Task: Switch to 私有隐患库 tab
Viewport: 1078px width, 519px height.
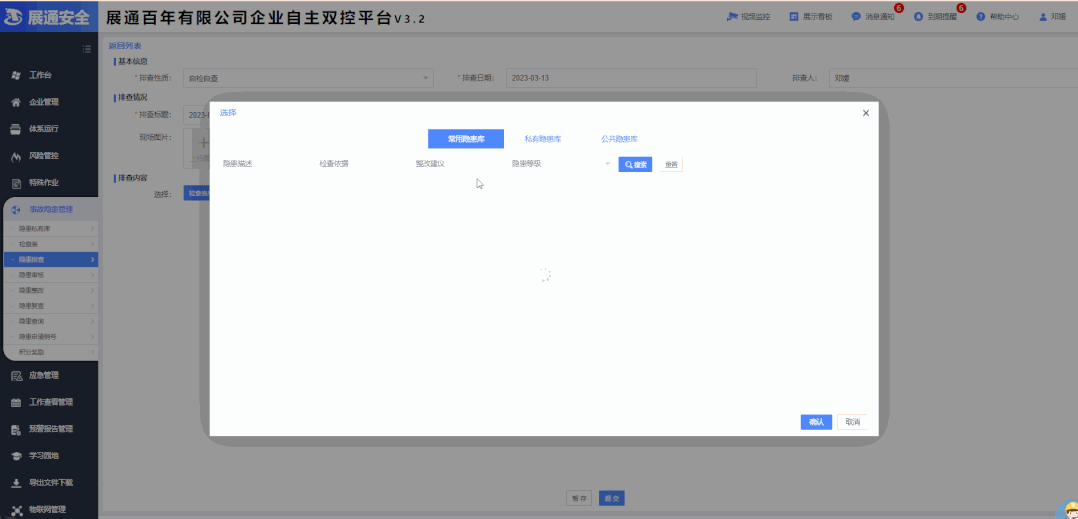Action: (543, 139)
